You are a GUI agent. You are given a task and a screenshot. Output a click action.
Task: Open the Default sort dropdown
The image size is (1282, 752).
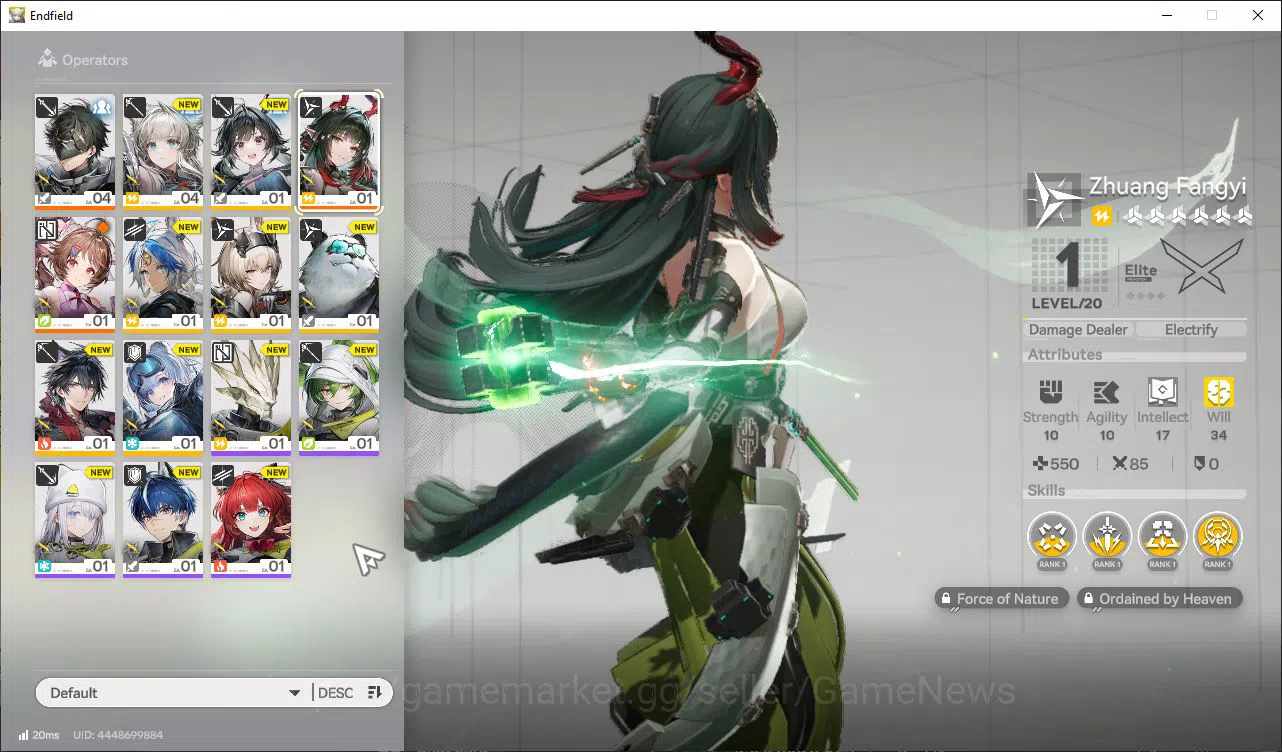[175, 693]
